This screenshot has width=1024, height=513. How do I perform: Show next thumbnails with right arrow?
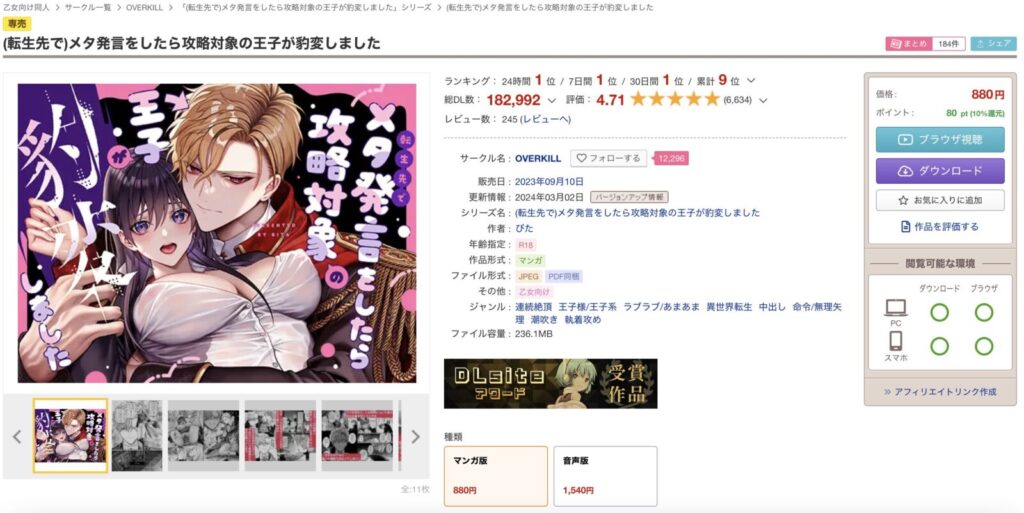415,437
